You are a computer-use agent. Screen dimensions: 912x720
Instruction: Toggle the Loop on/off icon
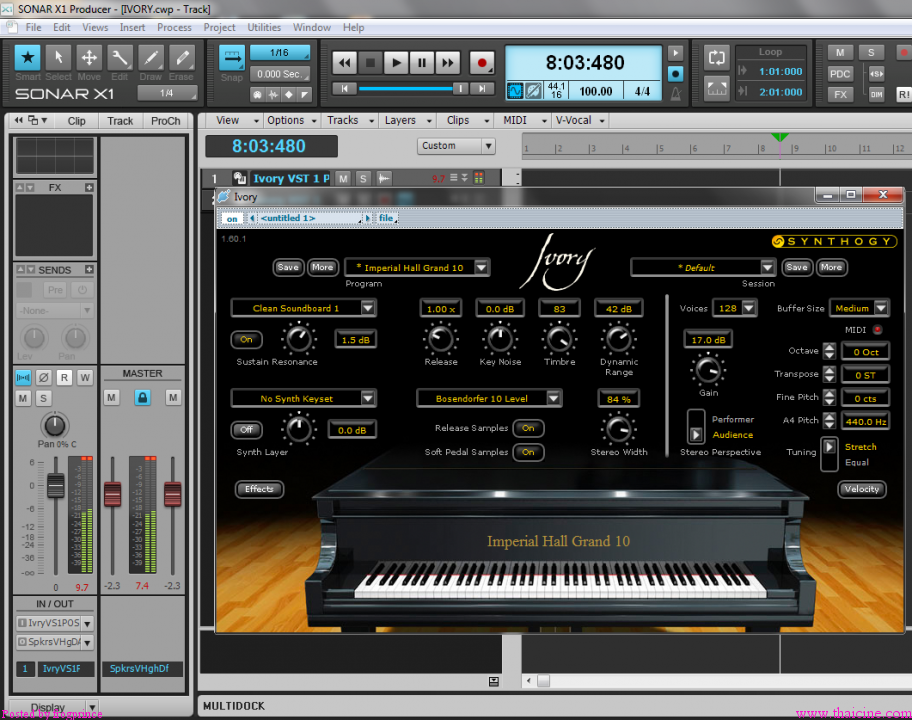[x=716, y=58]
